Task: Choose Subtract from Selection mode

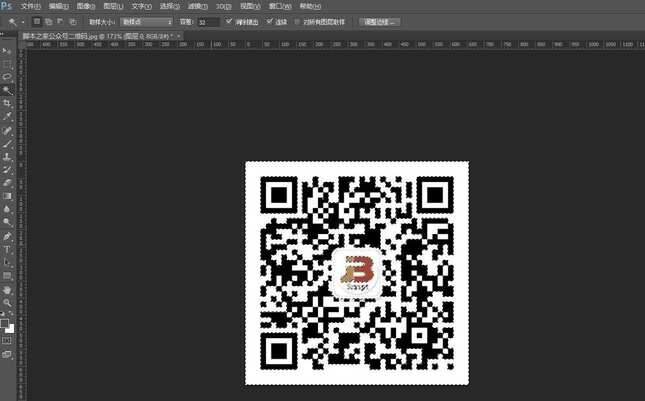Action: tap(60, 21)
